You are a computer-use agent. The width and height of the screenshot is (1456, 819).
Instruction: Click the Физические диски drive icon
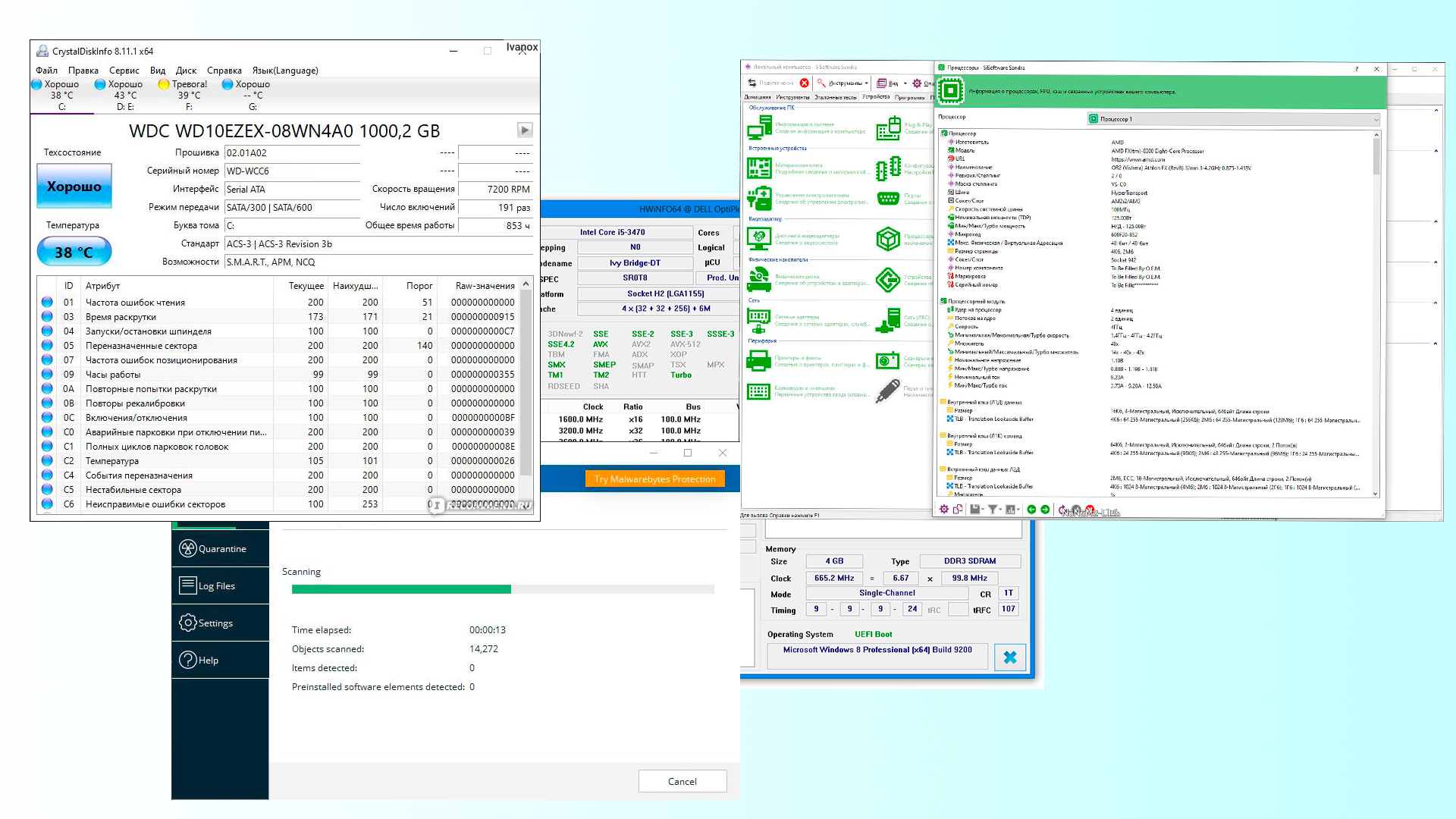tap(759, 280)
